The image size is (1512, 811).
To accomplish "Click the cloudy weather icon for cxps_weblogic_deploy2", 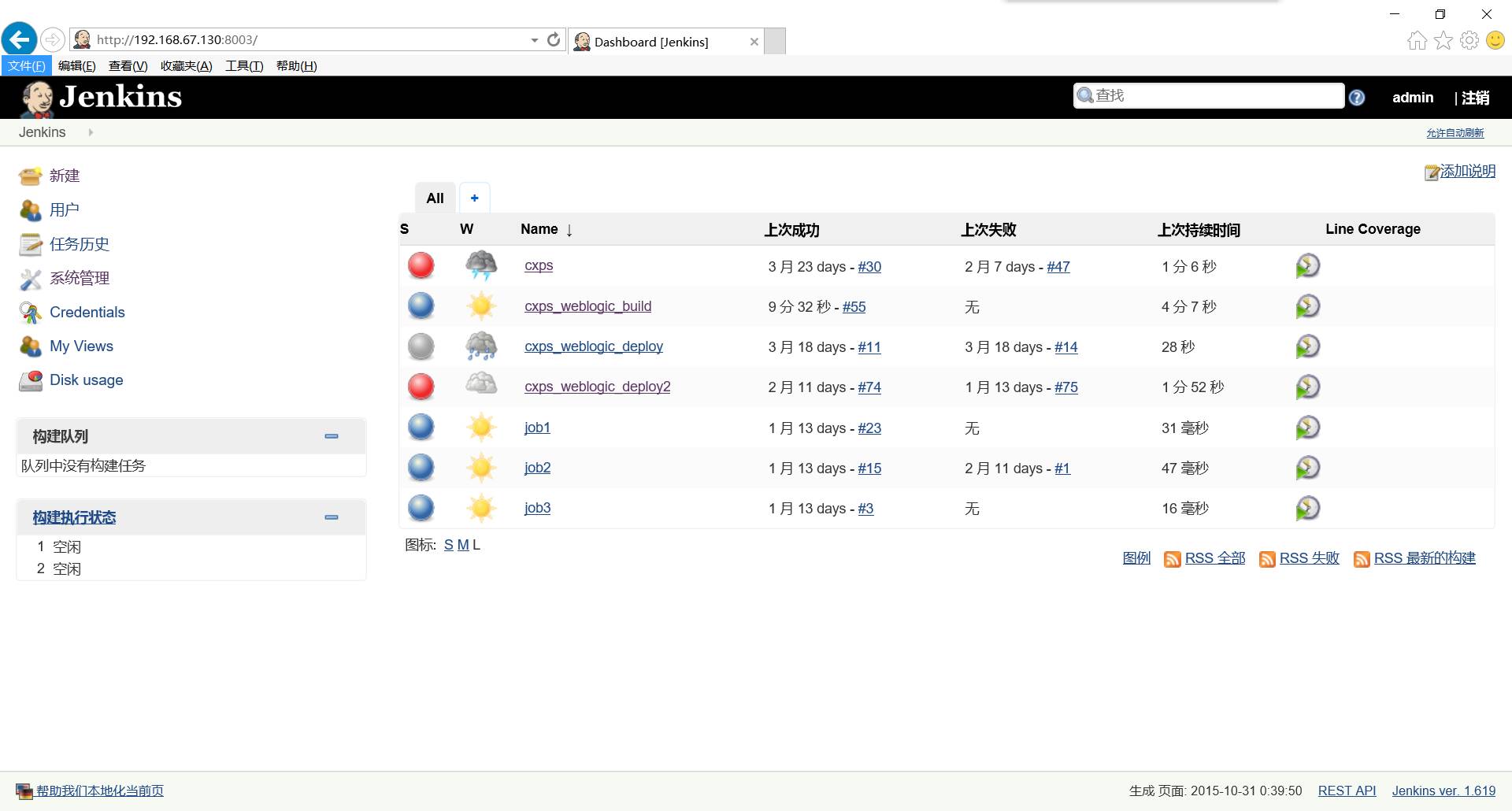I will (481, 385).
